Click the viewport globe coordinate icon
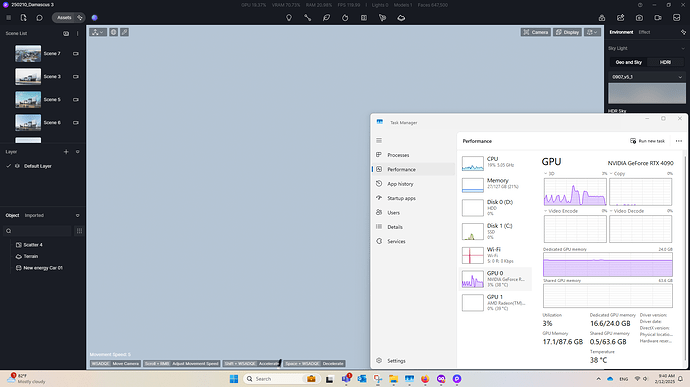Screen dimensions: 690x387 (x=114, y=32)
